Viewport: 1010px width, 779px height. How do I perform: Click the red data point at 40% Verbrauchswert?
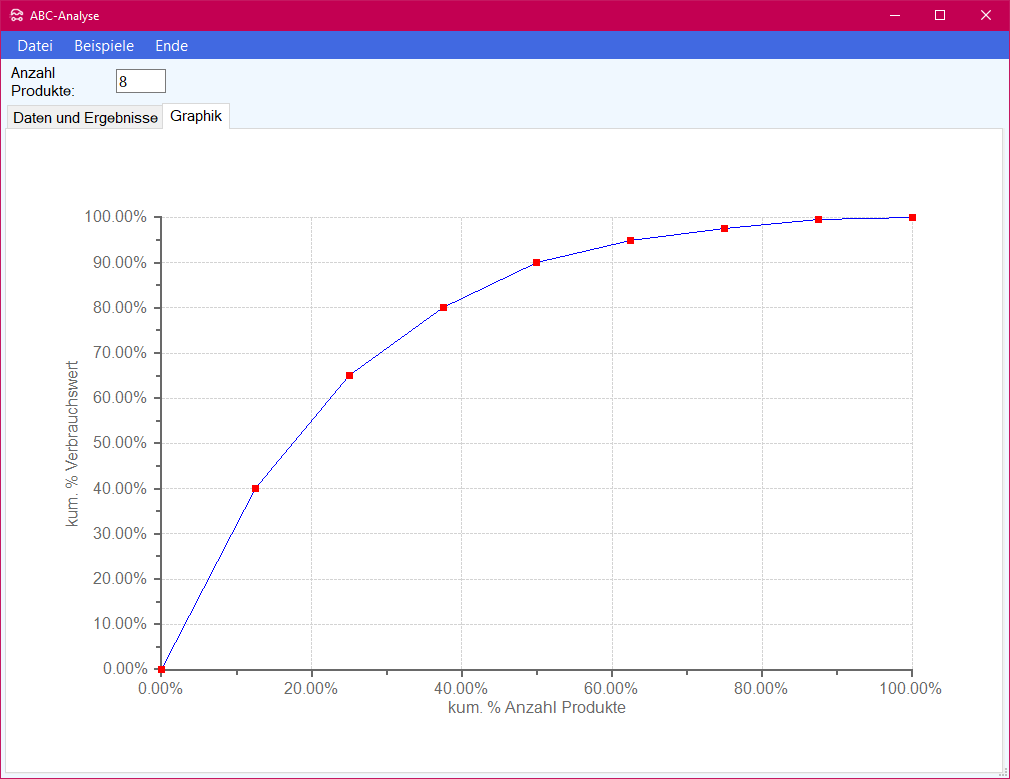[x=256, y=488]
